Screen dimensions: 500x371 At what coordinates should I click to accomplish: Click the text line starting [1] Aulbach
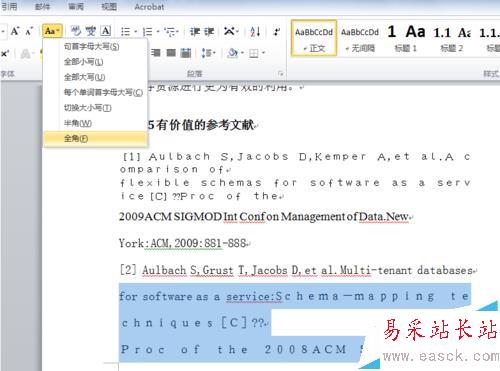[x=296, y=156]
